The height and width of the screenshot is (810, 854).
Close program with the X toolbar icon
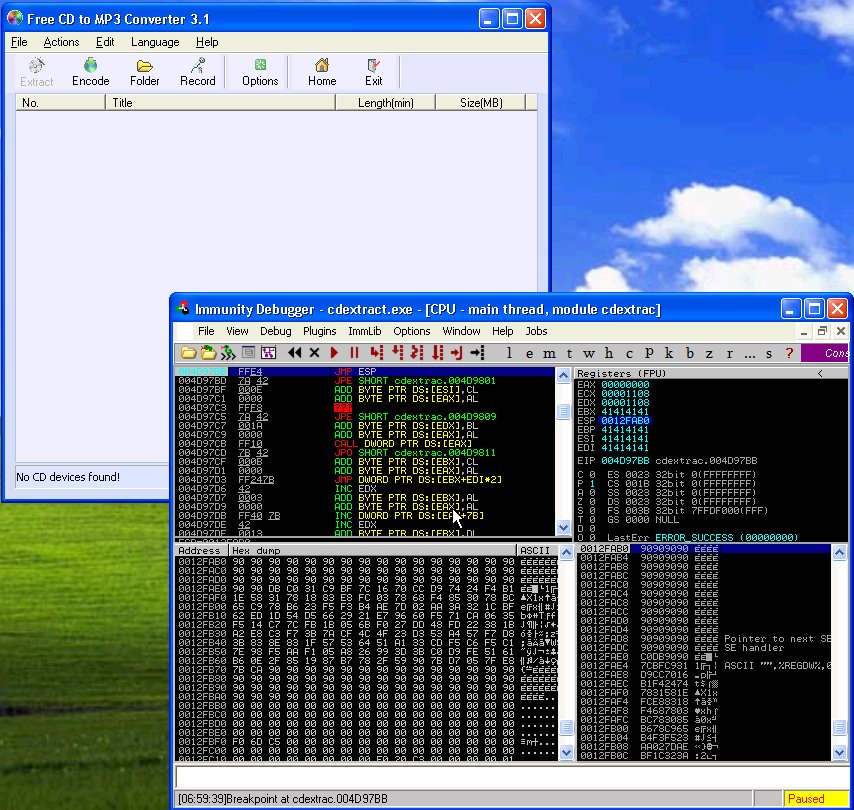[314, 353]
